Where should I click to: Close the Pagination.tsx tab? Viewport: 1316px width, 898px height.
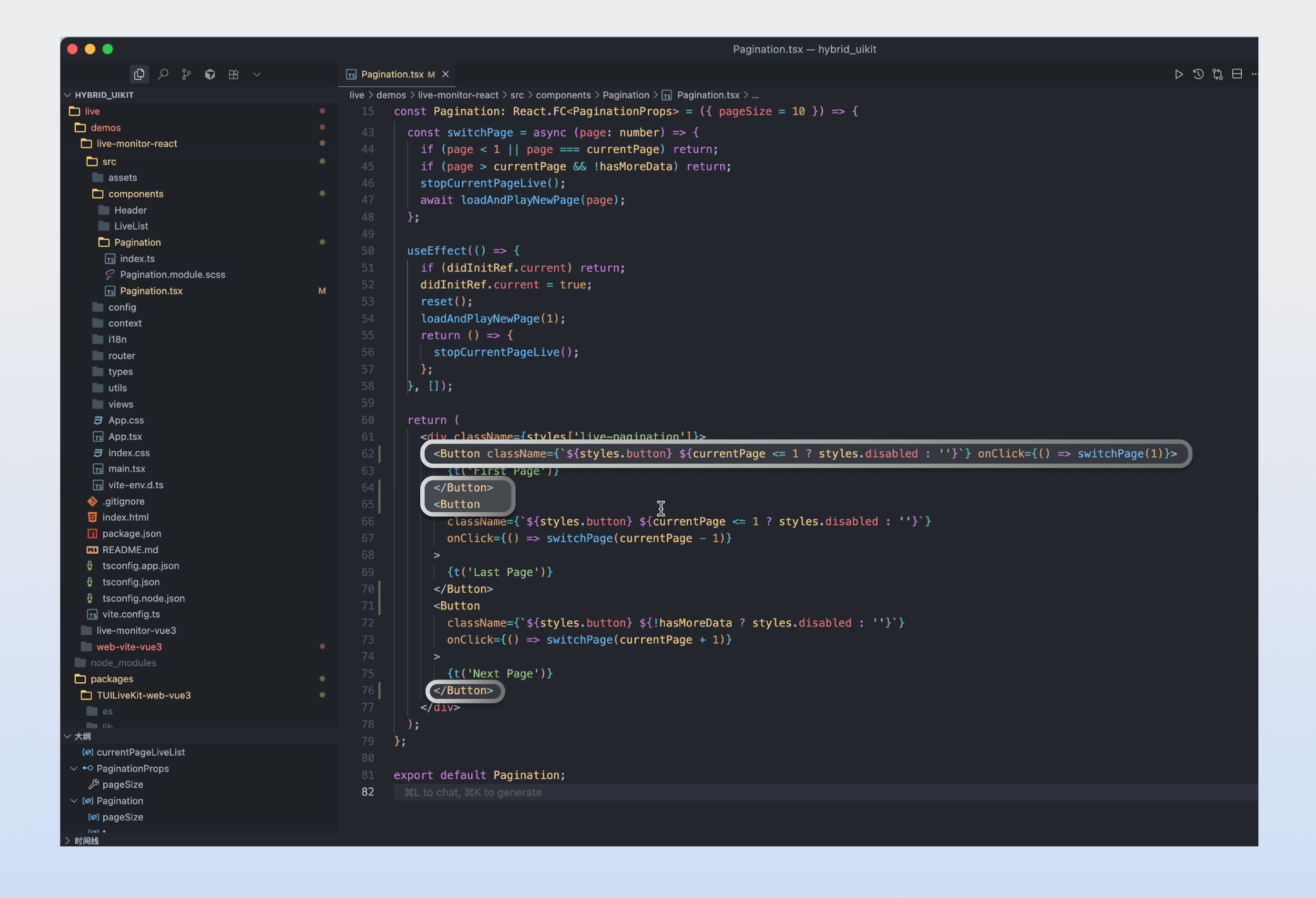[446, 74]
